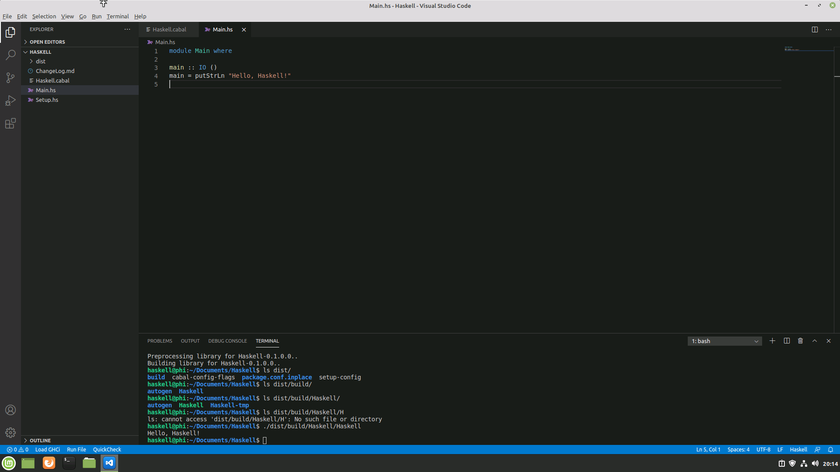Create a new terminal with plus icon

coord(772,341)
